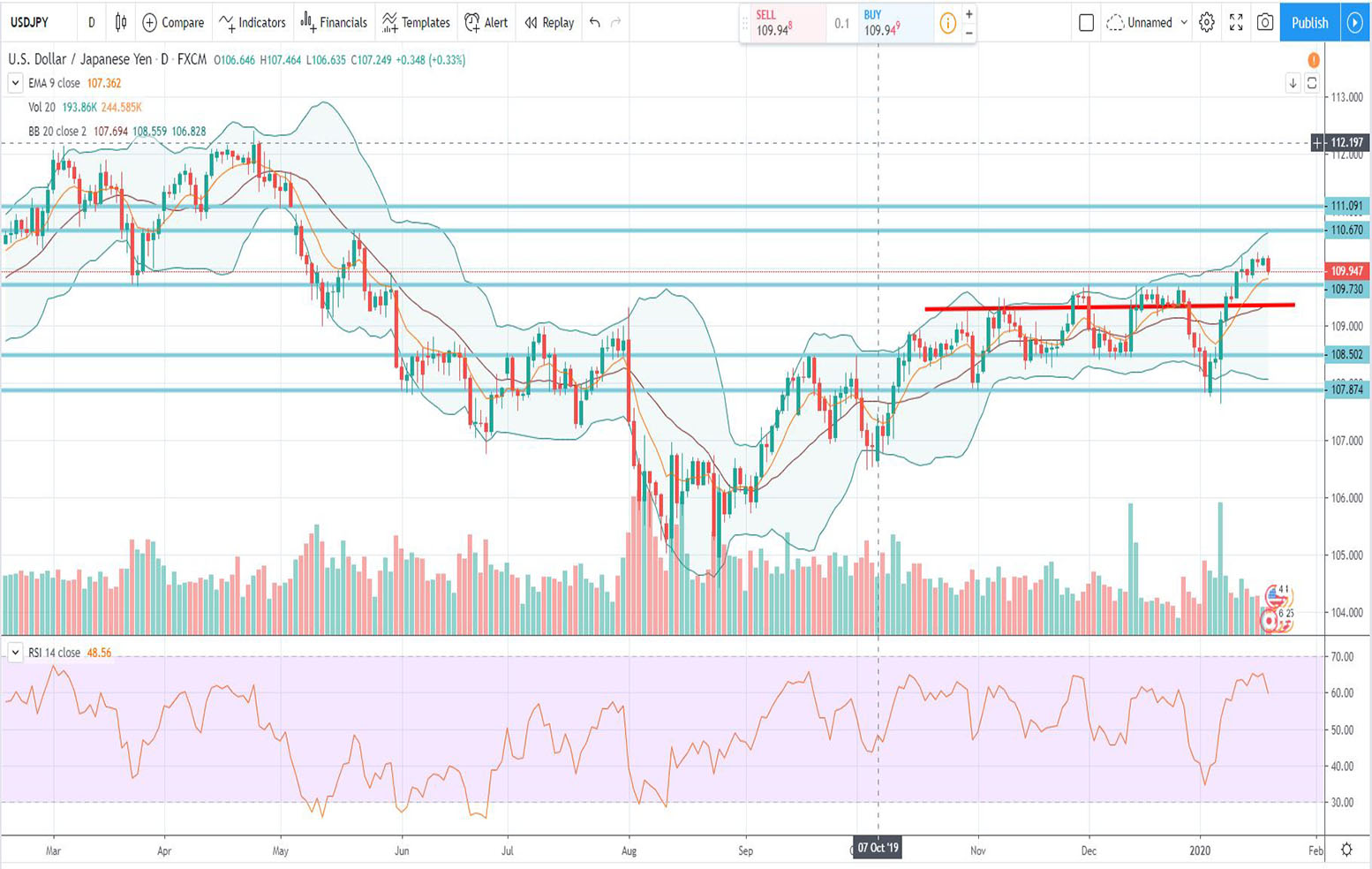Click the orange warning badge above price scale

1314,60
